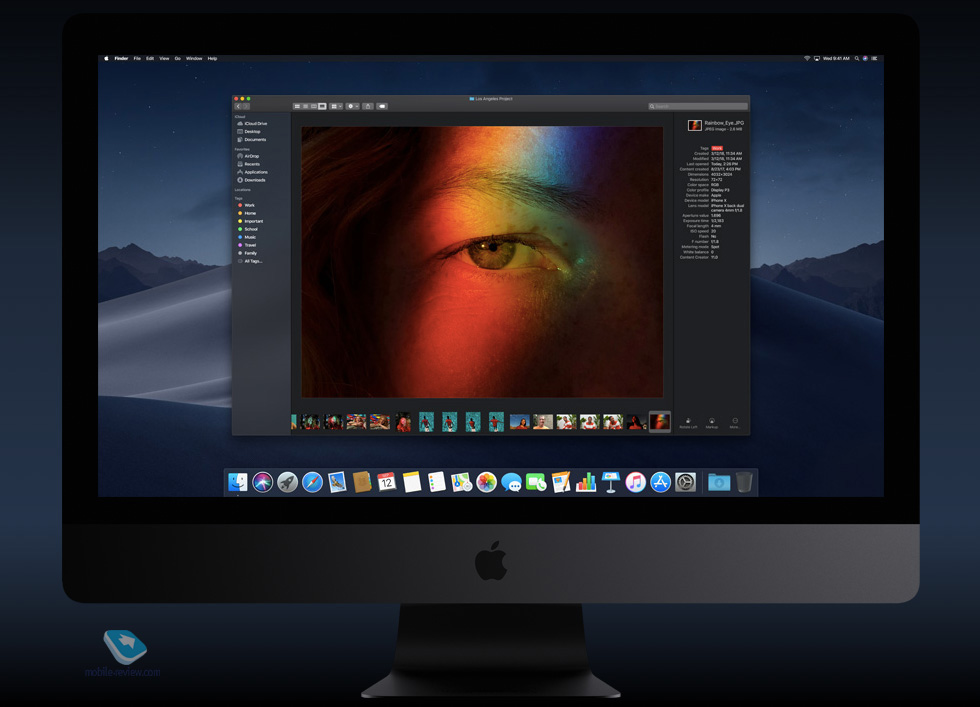This screenshot has height=707, width=980.
Task: Show All Tags in the sidebar
Action: coord(253,261)
